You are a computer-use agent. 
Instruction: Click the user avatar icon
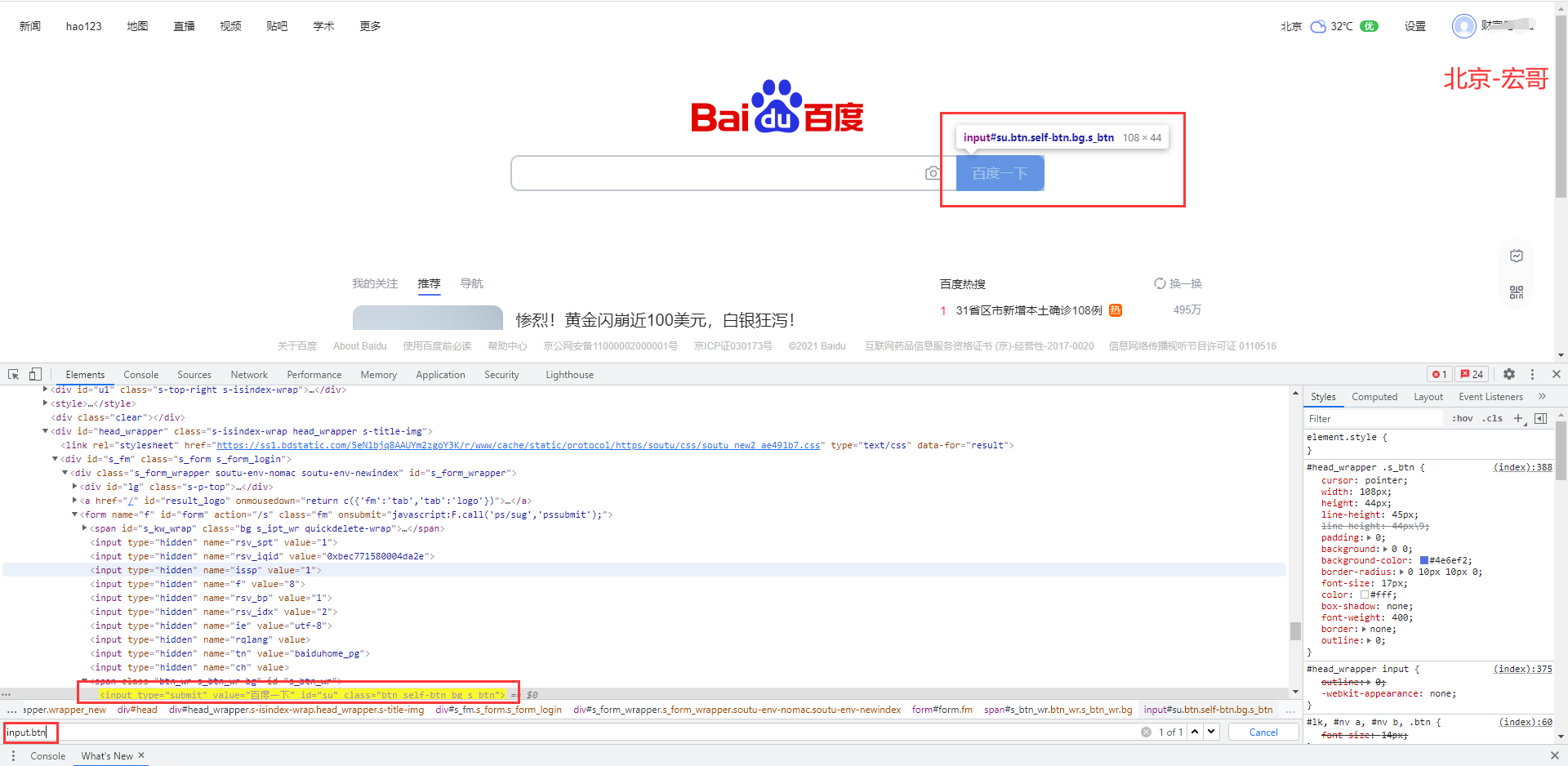click(x=1464, y=25)
